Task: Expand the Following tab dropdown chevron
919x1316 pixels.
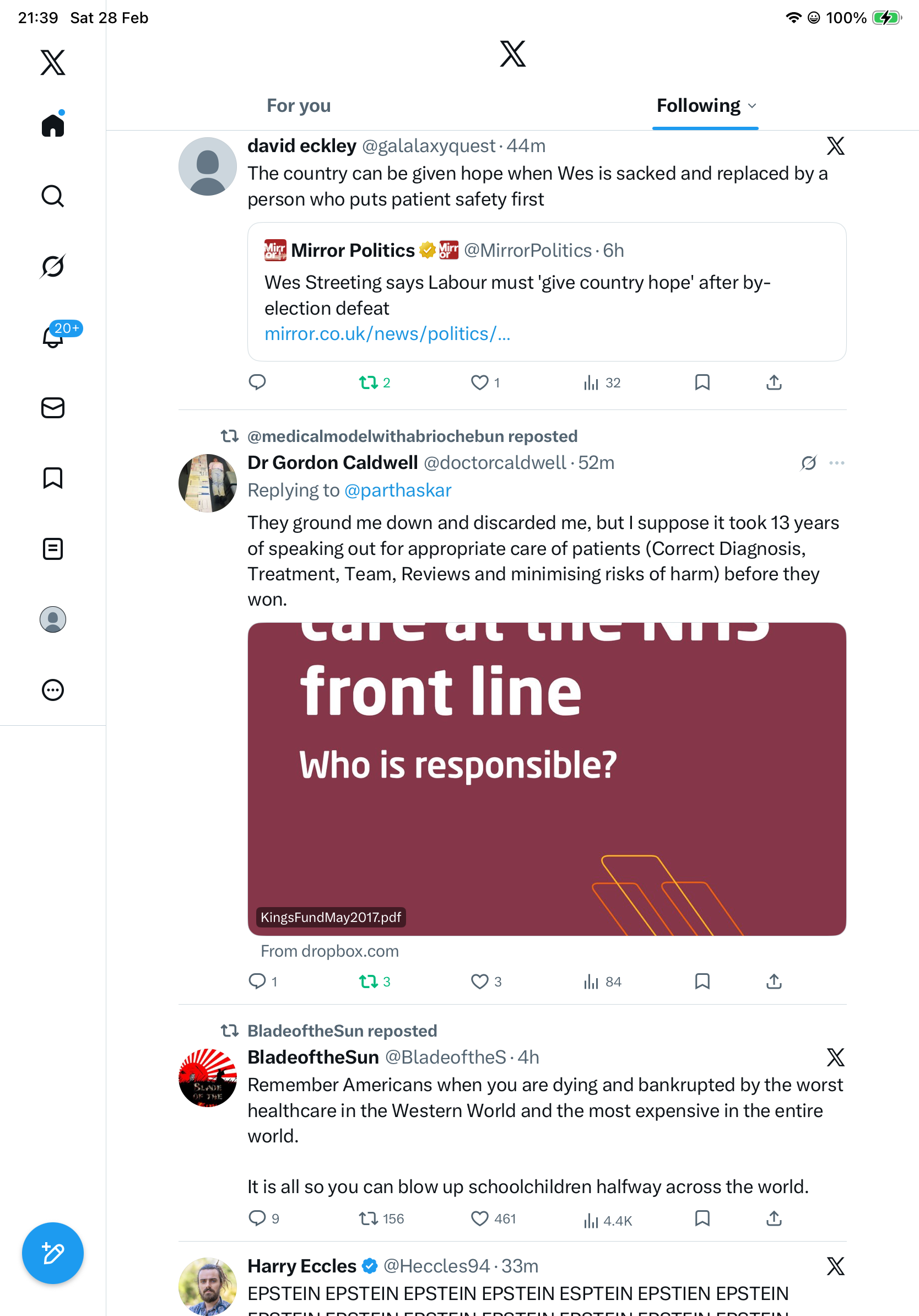Action: [752, 106]
